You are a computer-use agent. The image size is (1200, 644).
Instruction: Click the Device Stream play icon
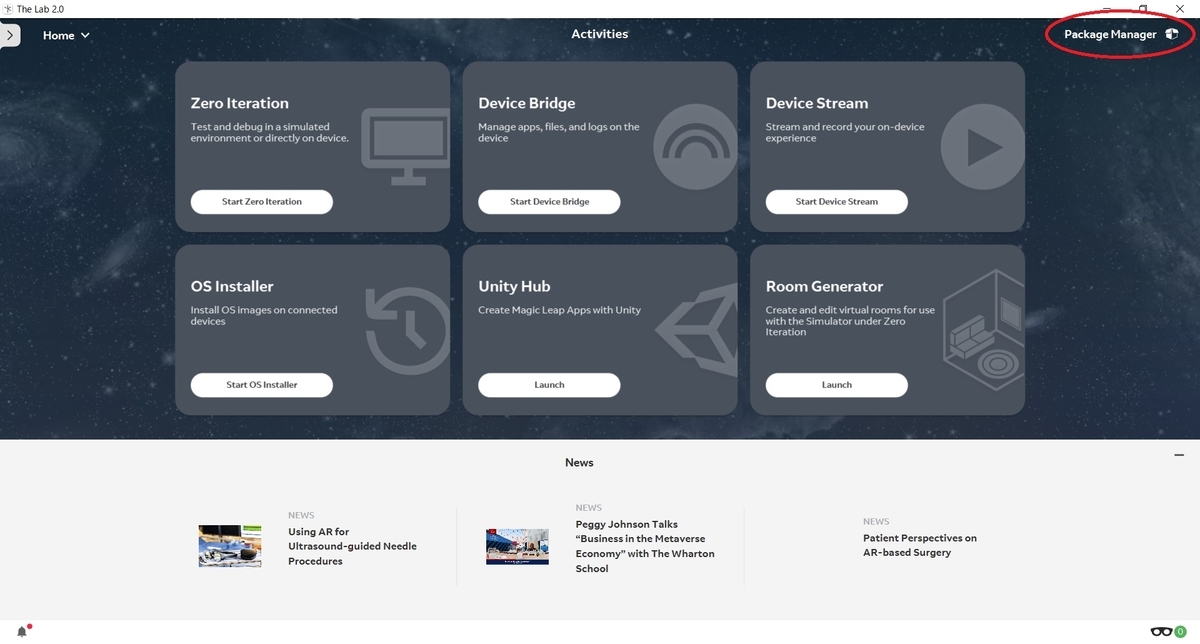tap(983, 148)
